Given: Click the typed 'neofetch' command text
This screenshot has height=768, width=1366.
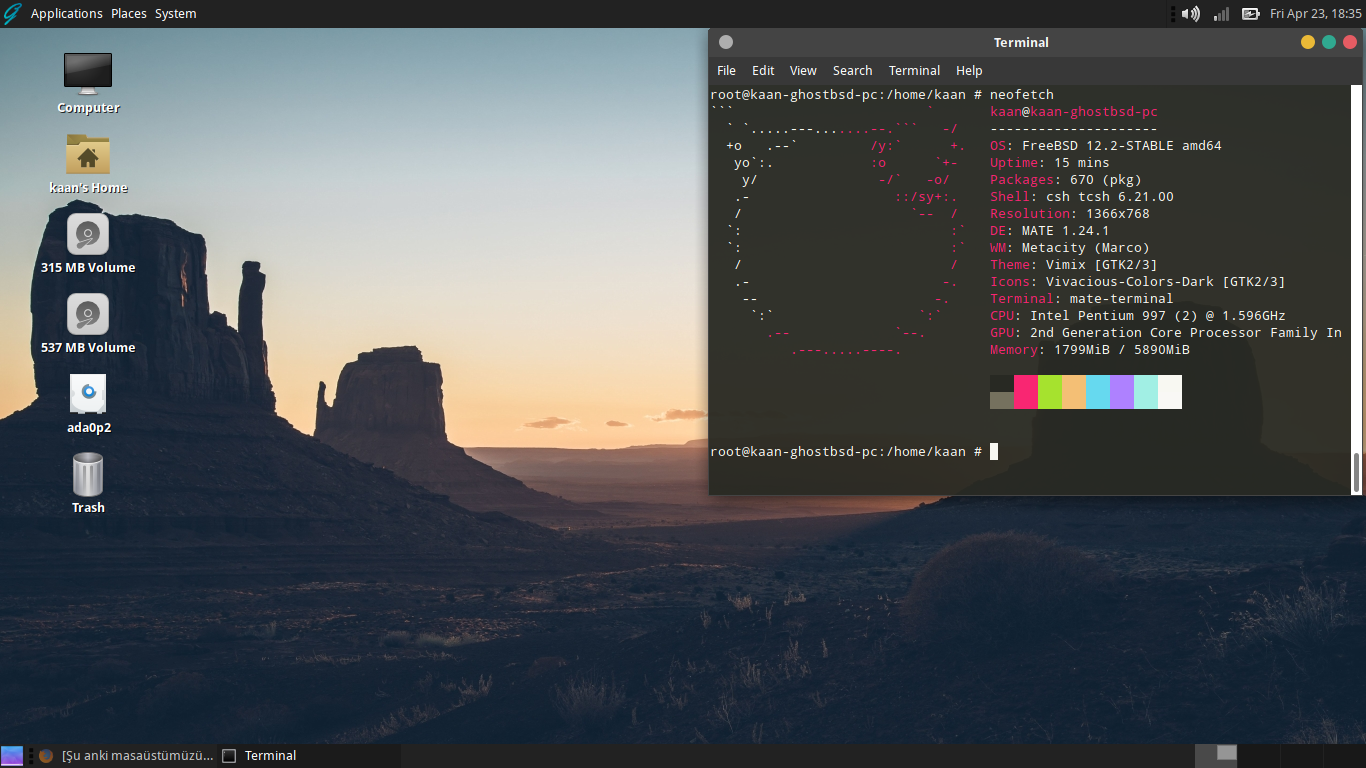Looking at the screenshot, I should (1022, 95).
